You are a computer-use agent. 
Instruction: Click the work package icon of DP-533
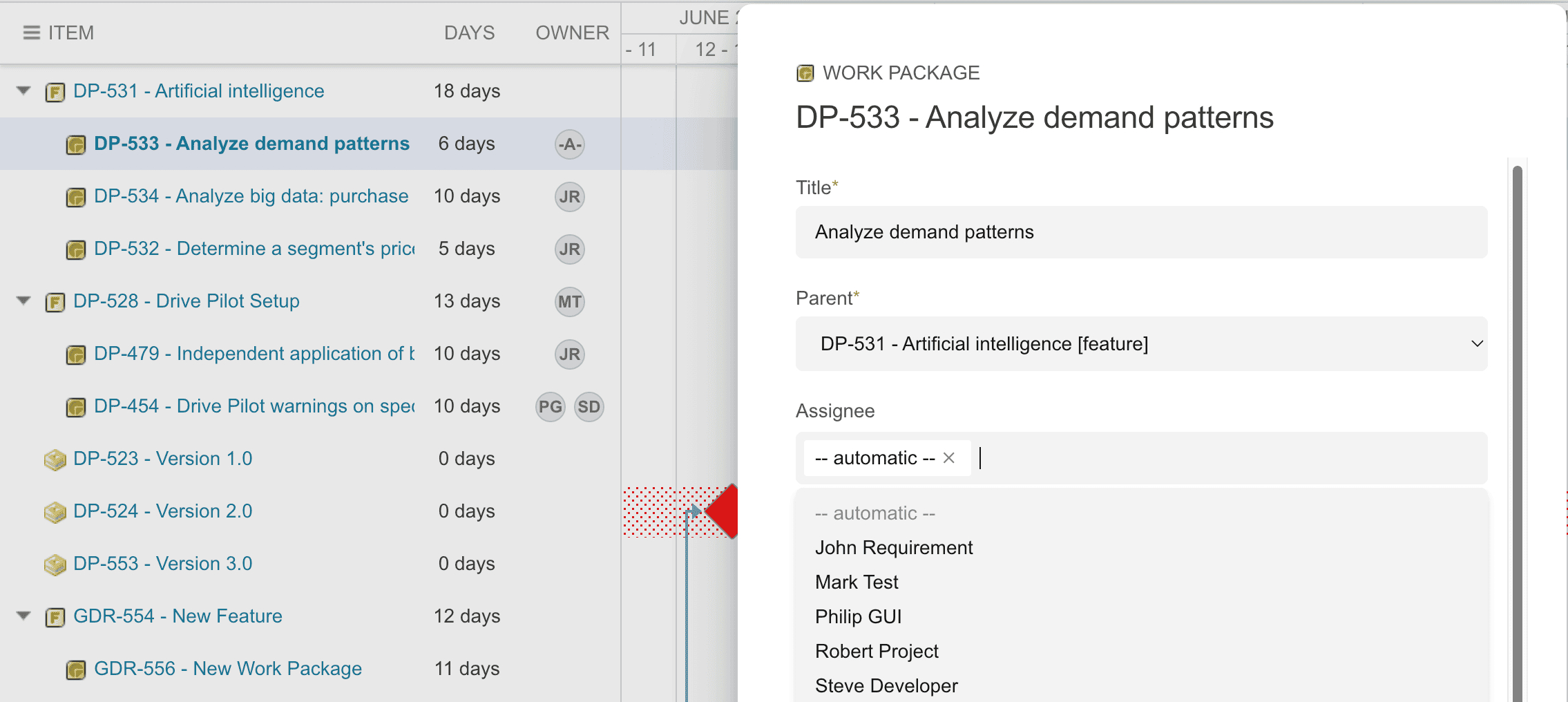(x=76, y=144)
